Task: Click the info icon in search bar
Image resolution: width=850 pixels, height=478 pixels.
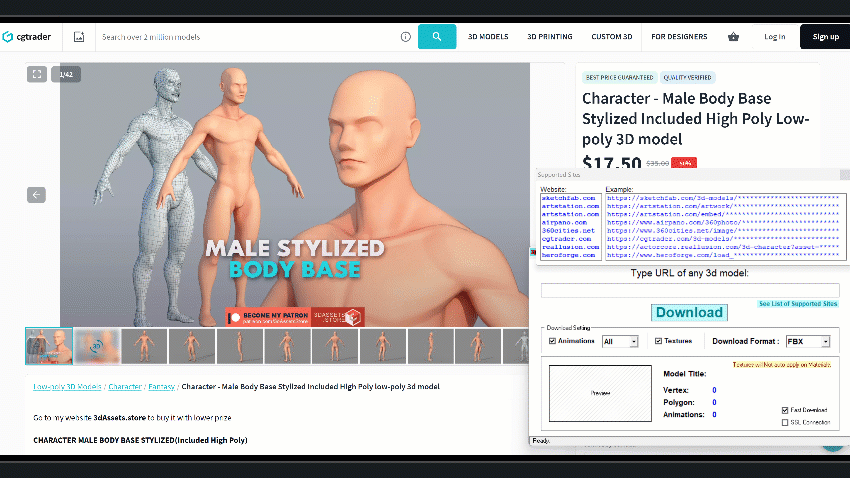Action: (x=405, y=37)
